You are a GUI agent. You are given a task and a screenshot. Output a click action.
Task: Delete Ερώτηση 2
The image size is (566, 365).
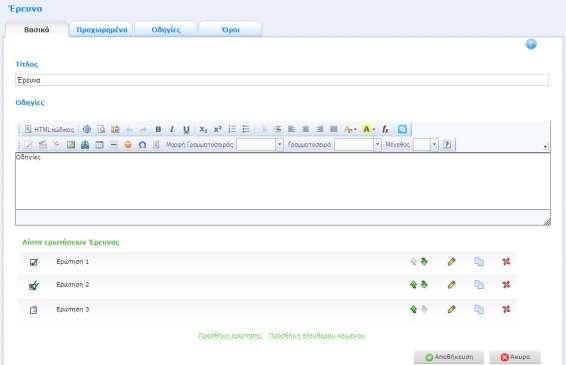[x=506, y=284]
